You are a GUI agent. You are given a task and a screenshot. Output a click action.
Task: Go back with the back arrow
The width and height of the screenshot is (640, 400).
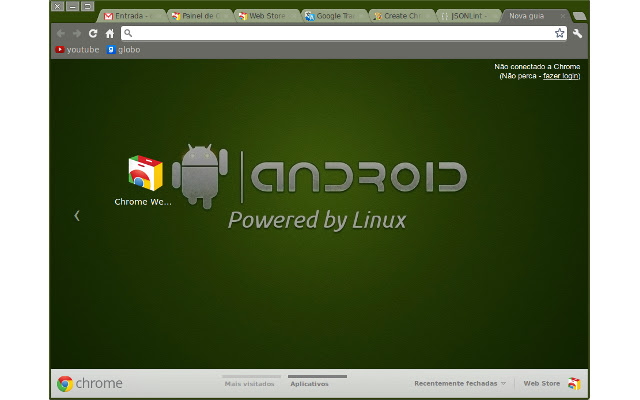tap(60, 33)
